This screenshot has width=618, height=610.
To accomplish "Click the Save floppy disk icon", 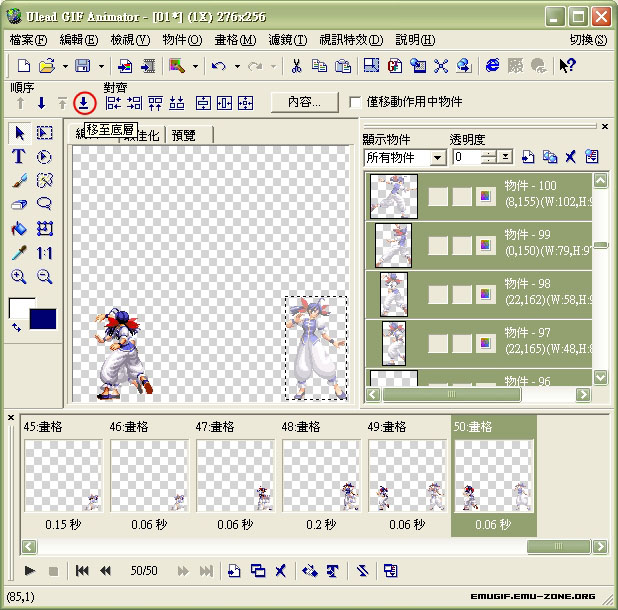I will tap(83, 65).
